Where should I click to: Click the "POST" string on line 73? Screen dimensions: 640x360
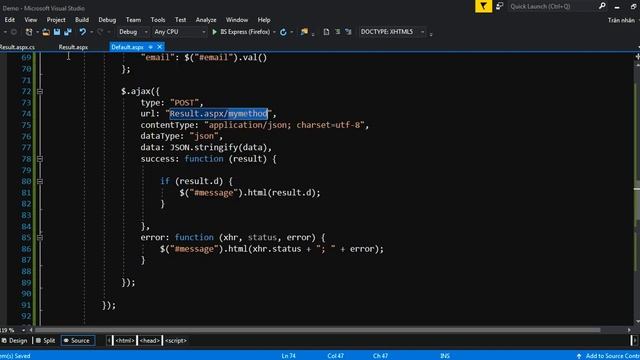184,102
